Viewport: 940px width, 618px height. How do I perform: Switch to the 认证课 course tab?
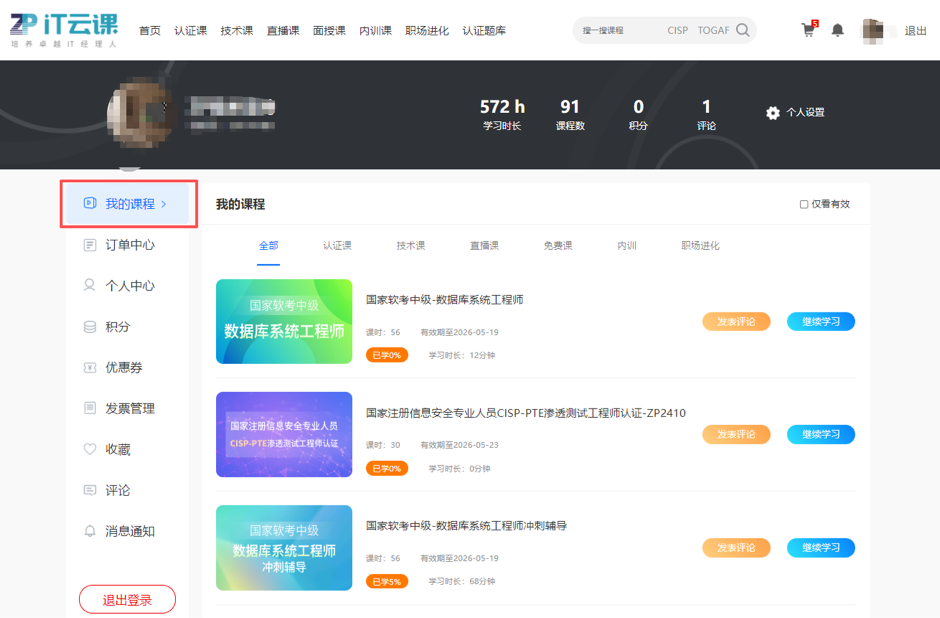(337, 246)
